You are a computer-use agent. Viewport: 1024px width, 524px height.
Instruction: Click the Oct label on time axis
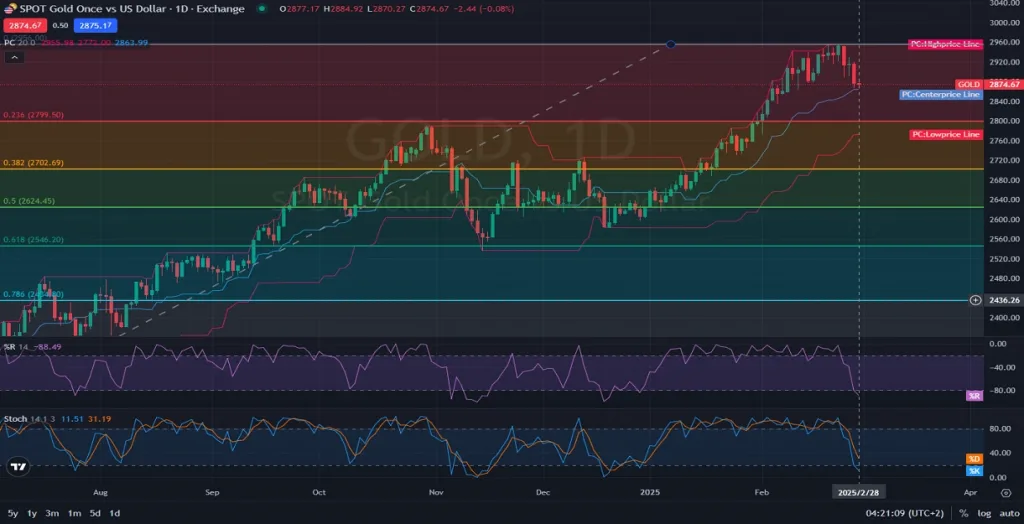(319, 491)
